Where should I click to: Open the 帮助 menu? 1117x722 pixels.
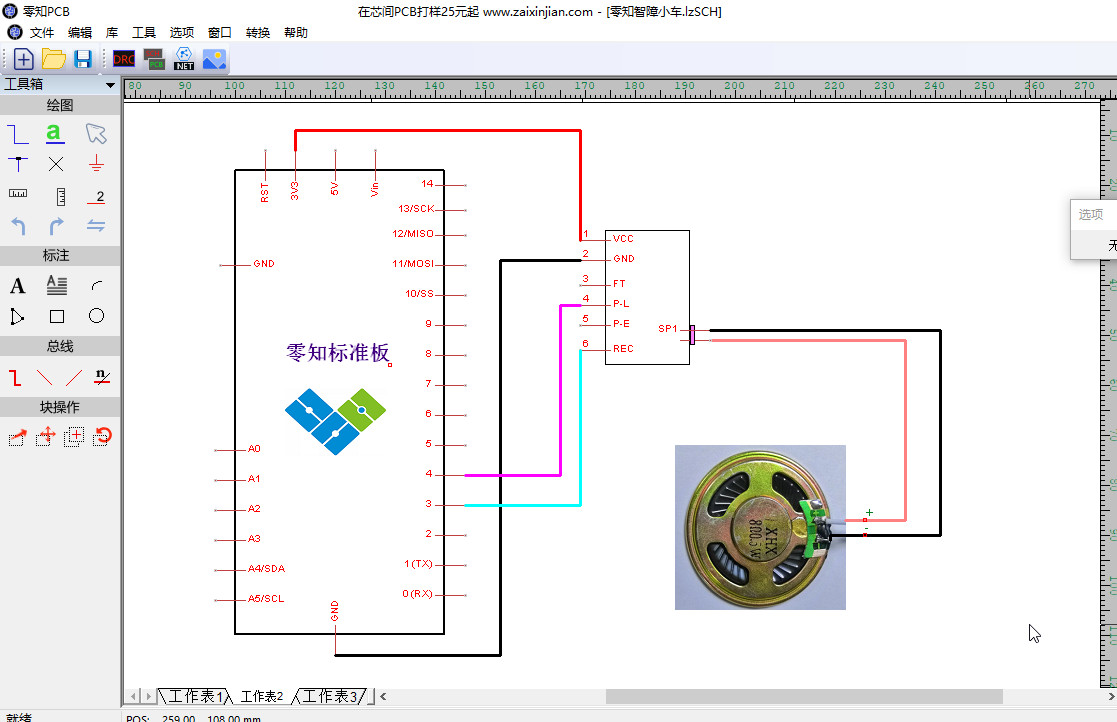[296, 33]
